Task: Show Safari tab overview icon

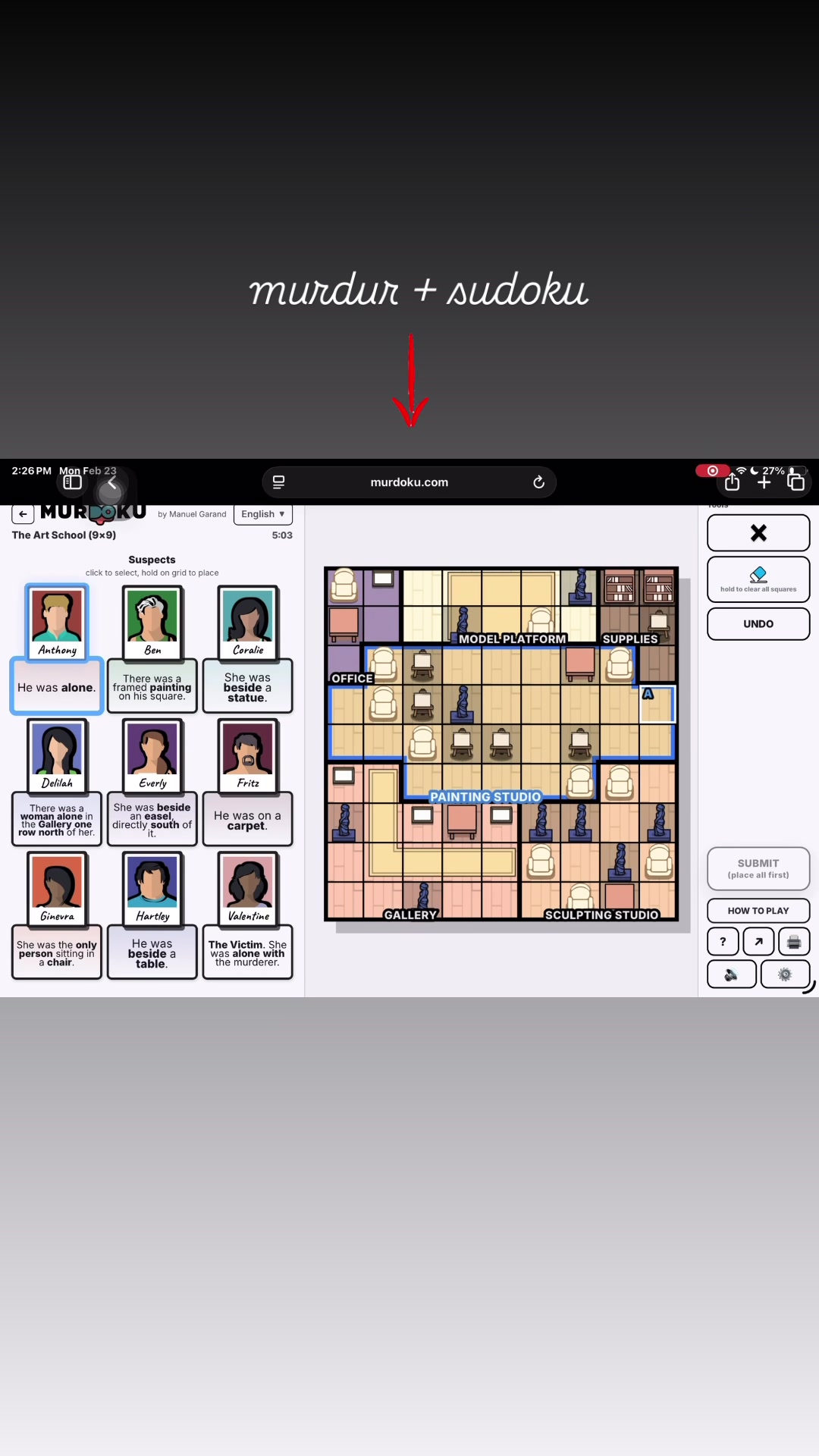Action: click(795, 482)
